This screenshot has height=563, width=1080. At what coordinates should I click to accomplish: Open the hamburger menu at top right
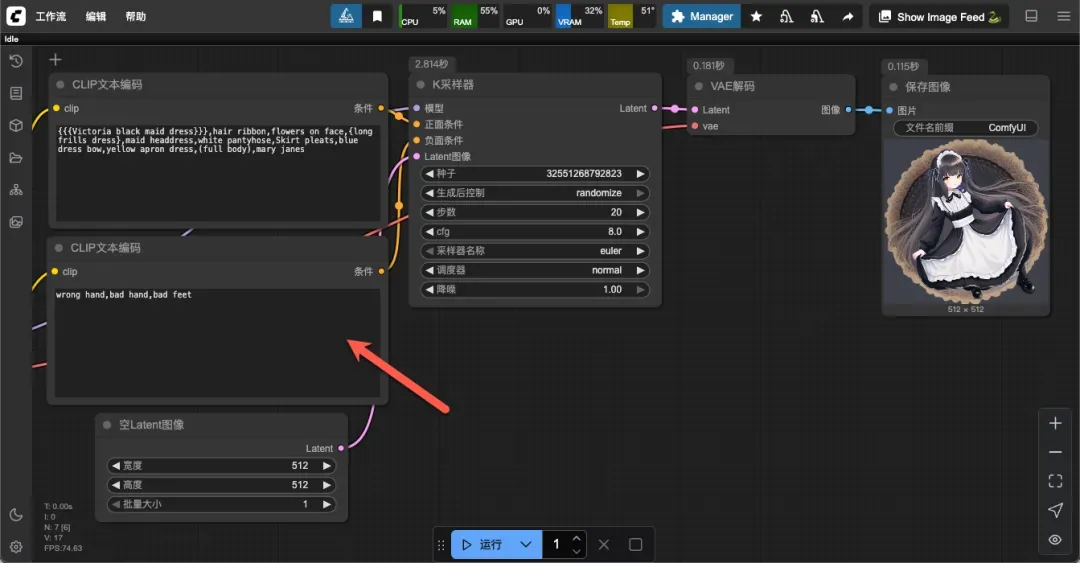click(1063, 16)
